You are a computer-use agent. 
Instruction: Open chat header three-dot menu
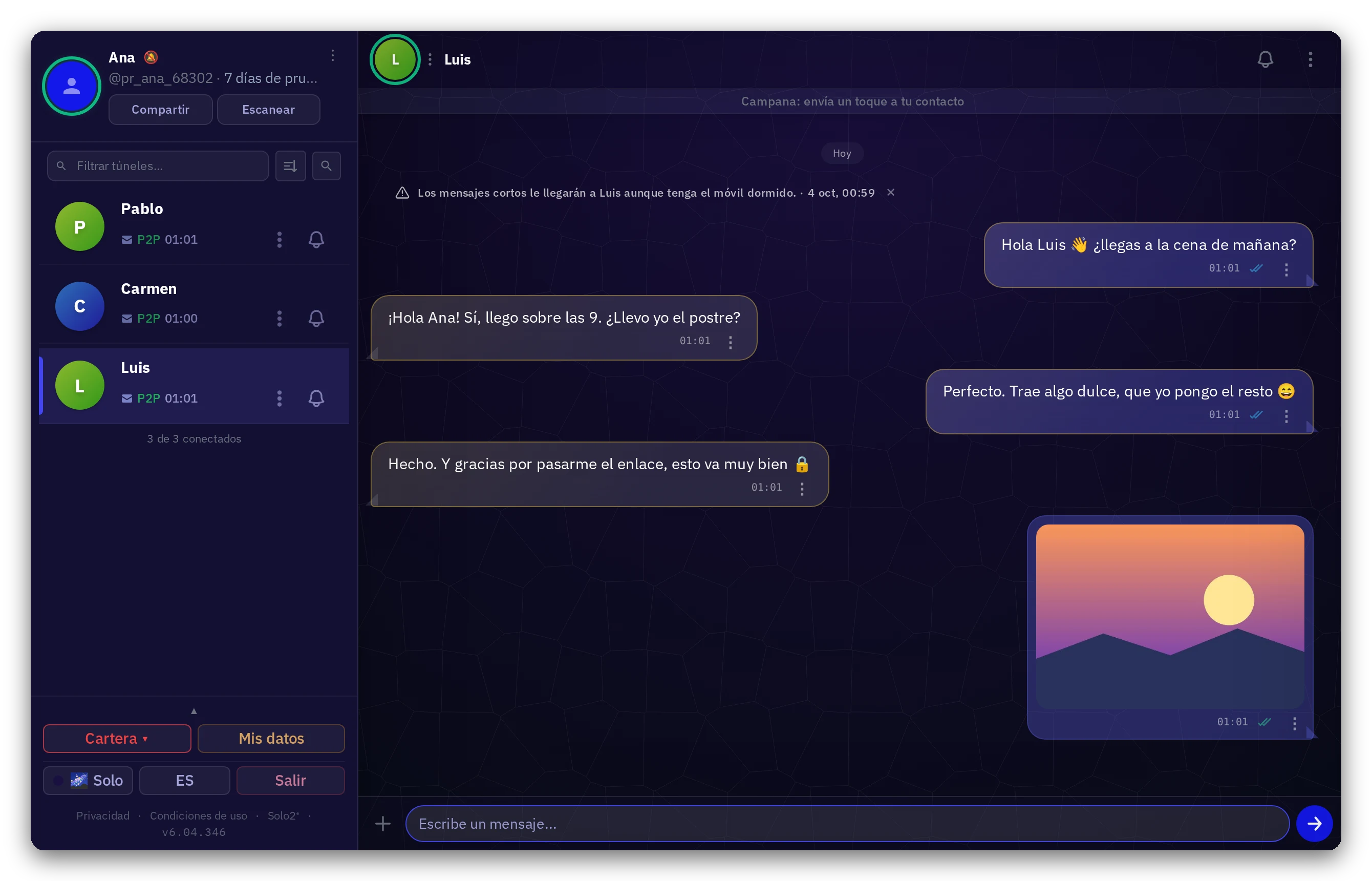(1310, 59)
